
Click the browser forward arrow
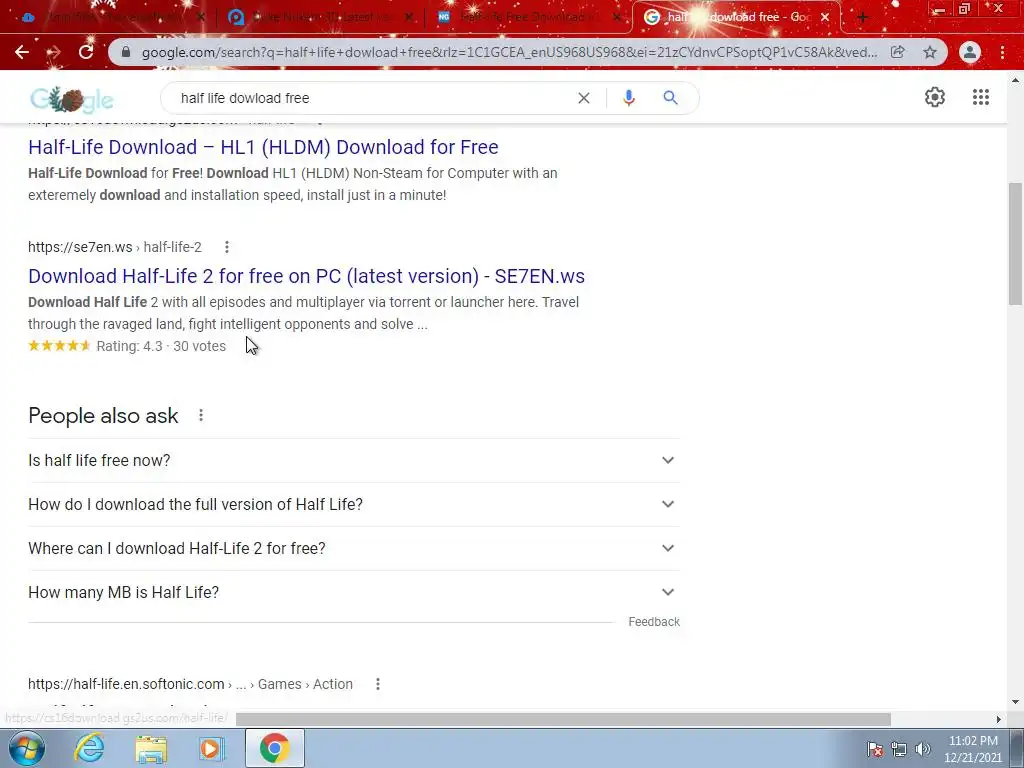tap(54, 52)
